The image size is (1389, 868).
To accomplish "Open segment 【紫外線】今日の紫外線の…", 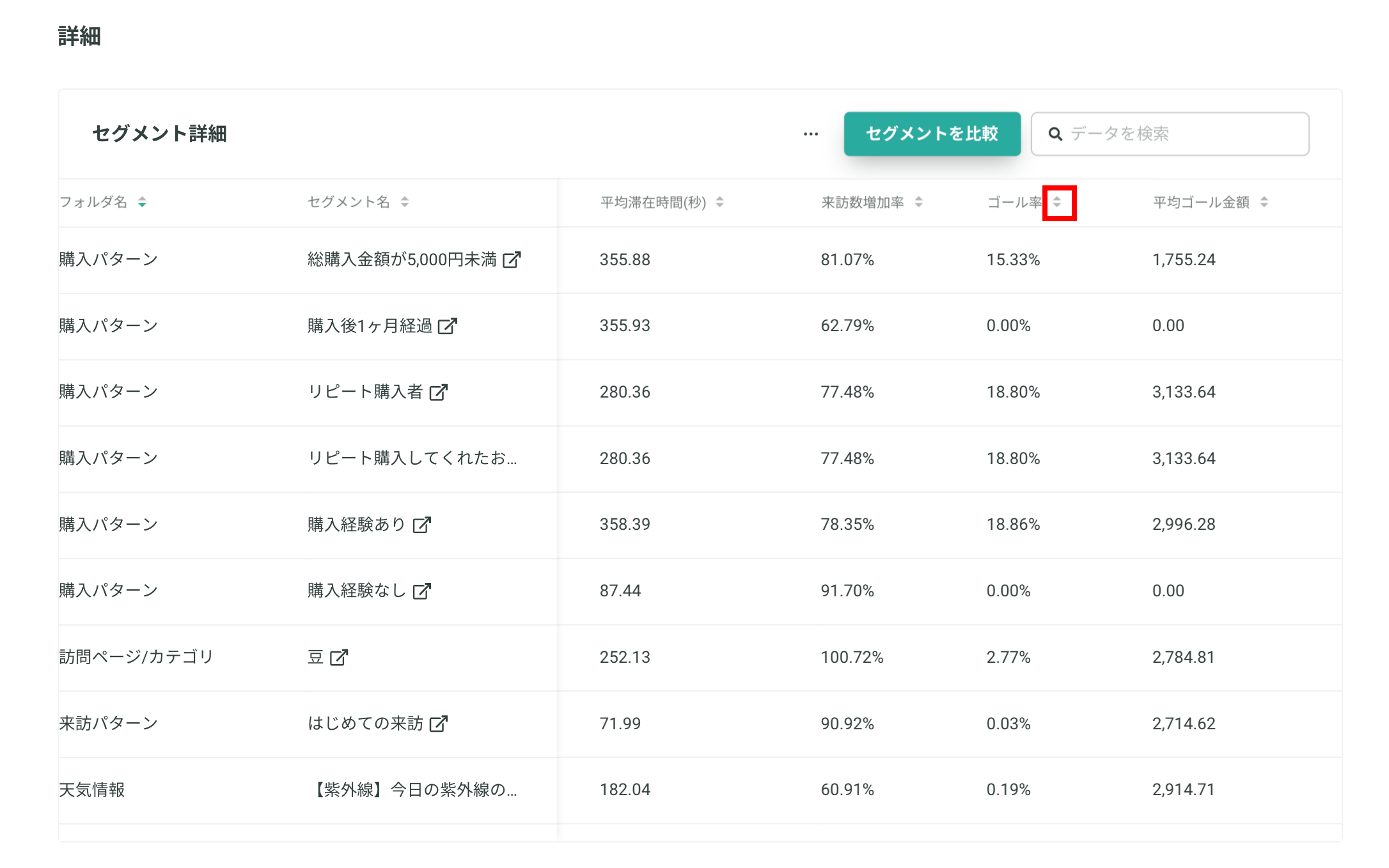I will pyautogui.click(x=412, y=790).
